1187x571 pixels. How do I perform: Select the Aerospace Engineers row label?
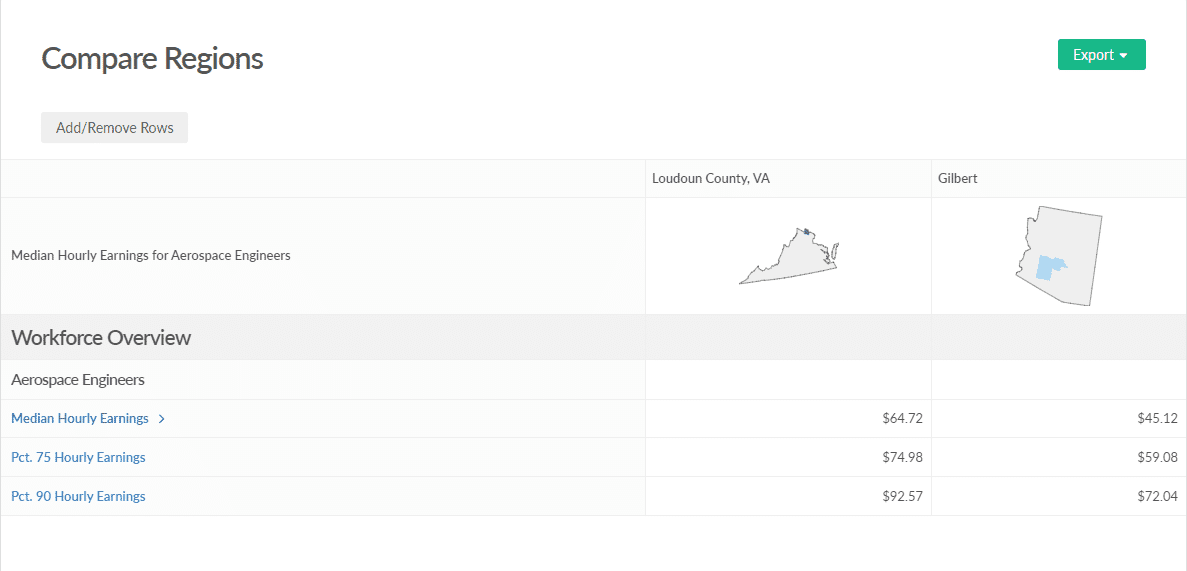pyautogui.click(x=78, y=380)
